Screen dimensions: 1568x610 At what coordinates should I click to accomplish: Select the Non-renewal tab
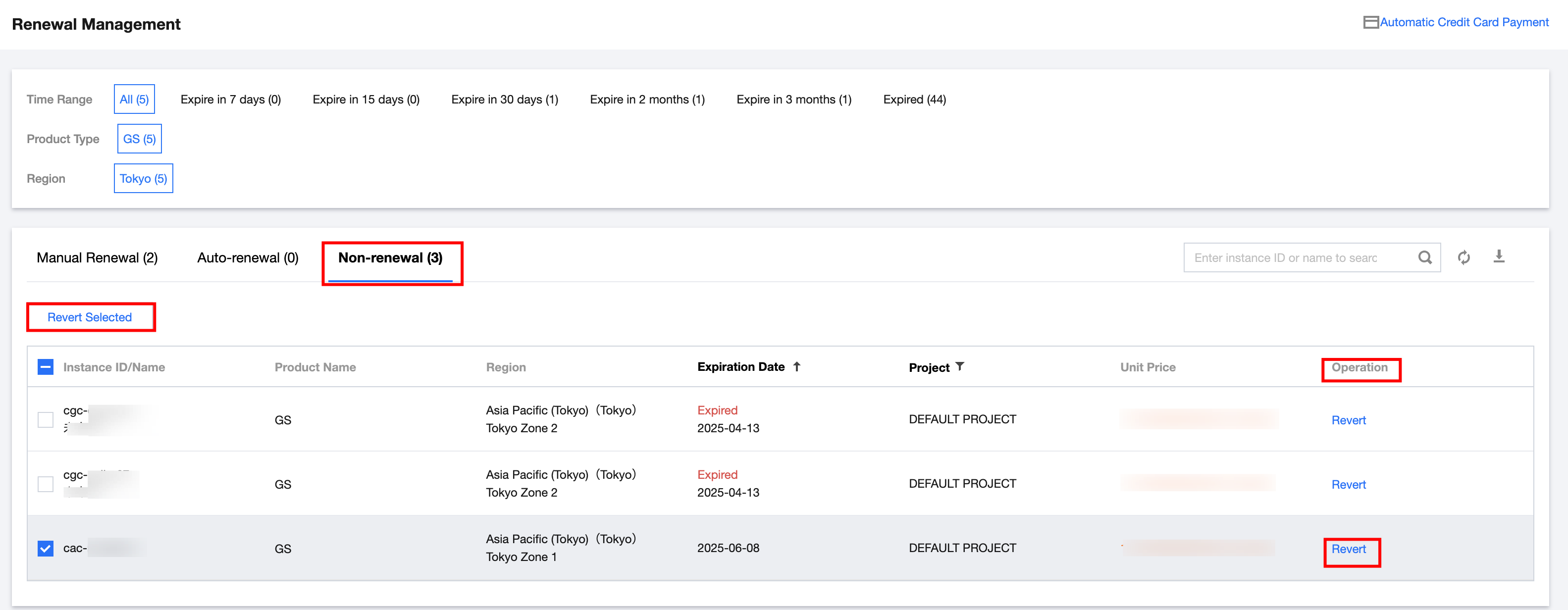pos(390,257)
